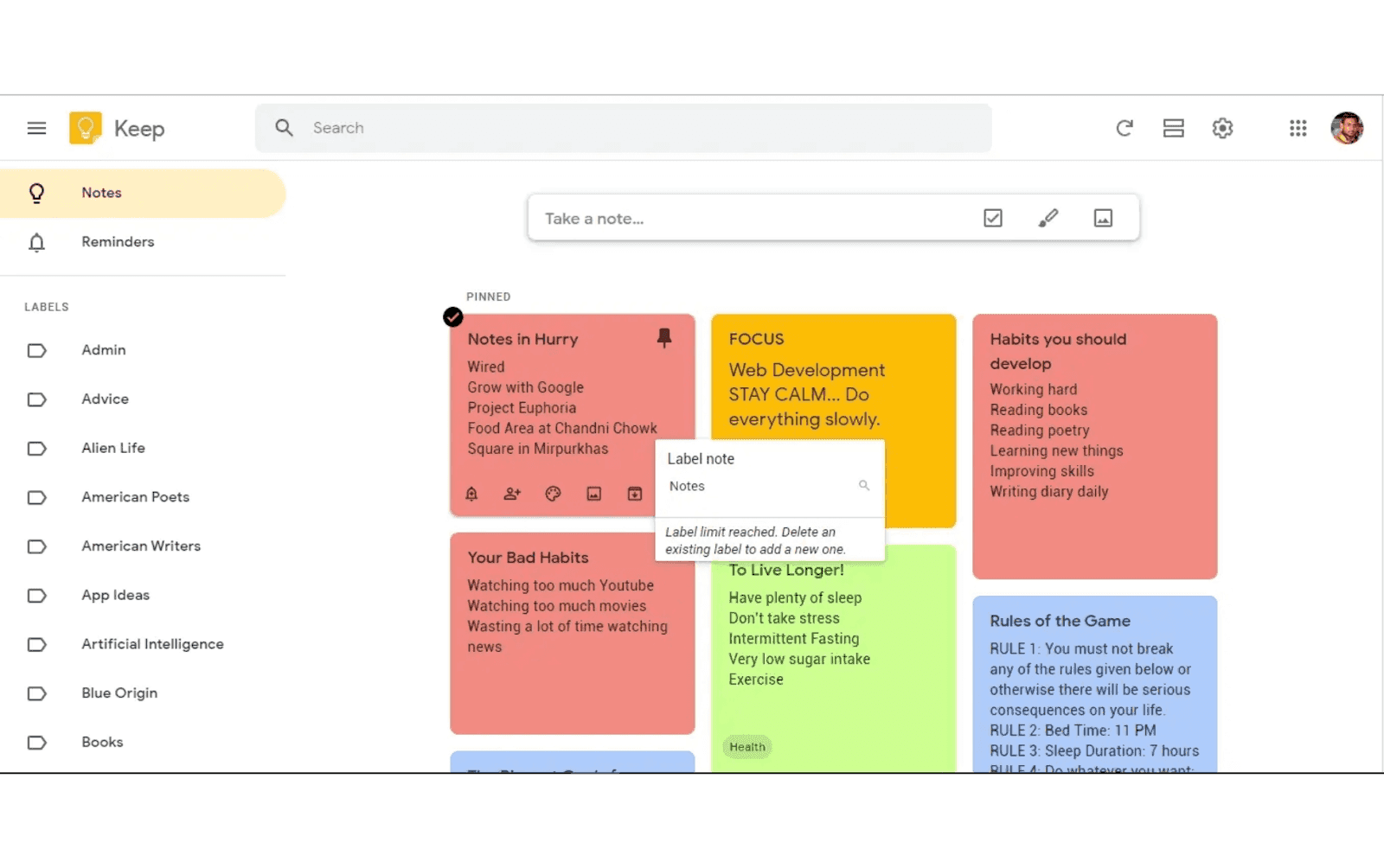The width and height of the screenshot is (1384, 868).
Task: Open the new checklist note option
Action: [x=992, y=218]
